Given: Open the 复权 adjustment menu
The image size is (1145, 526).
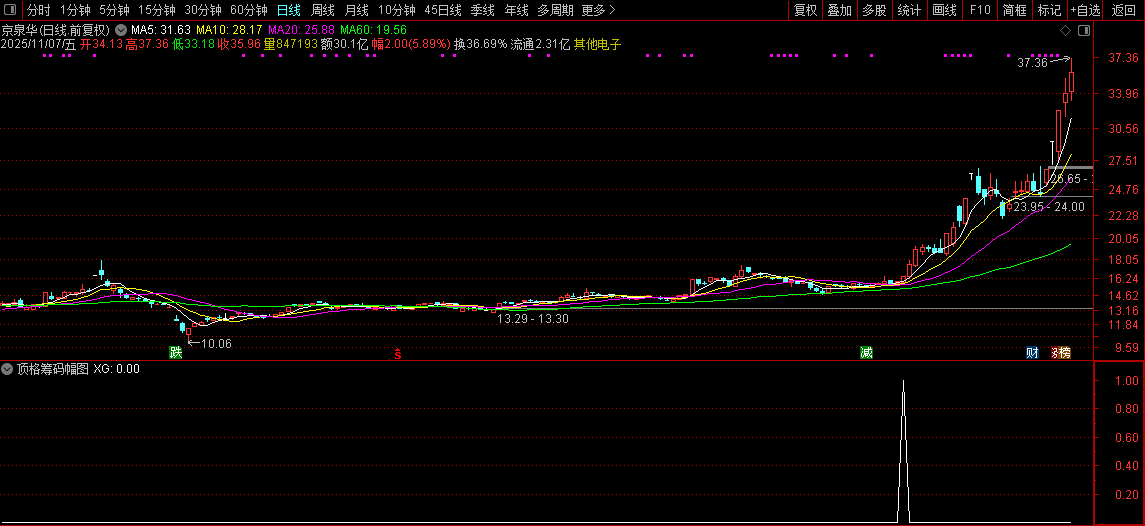Looking at the screenshot, I should [805, 10].
